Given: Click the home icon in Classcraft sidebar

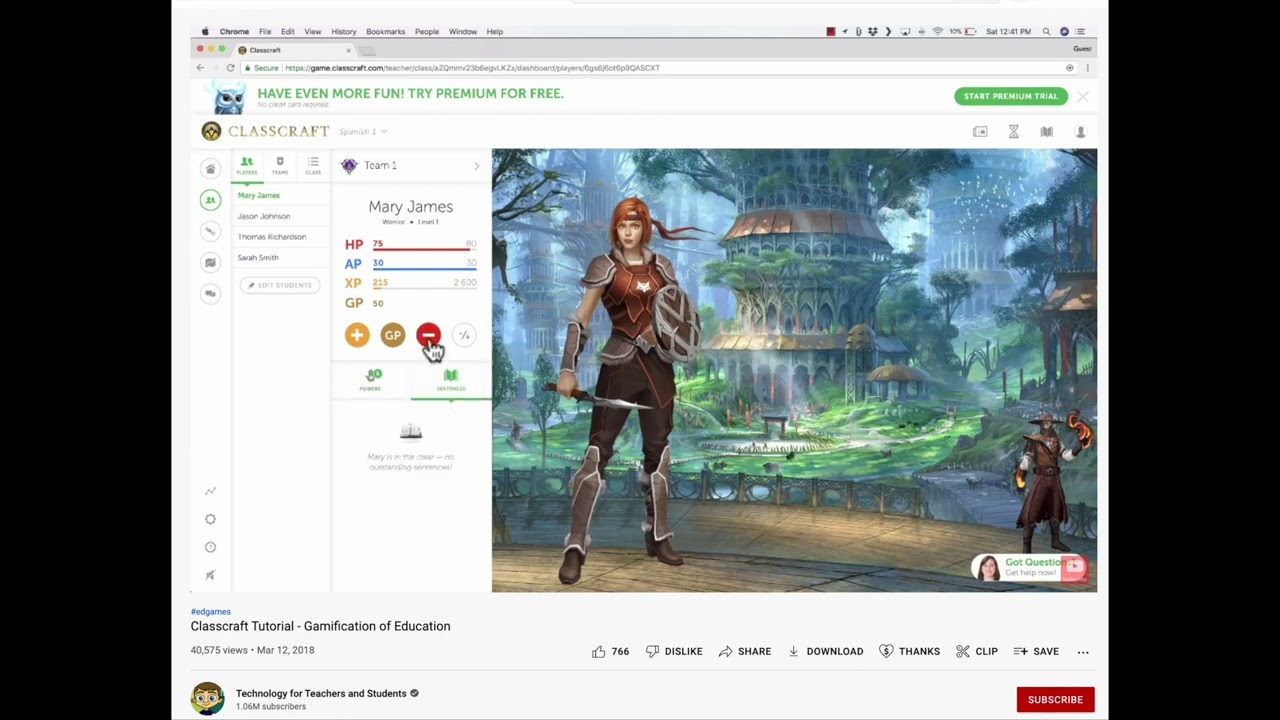Looking at the screenshot, I should (210, 168).
